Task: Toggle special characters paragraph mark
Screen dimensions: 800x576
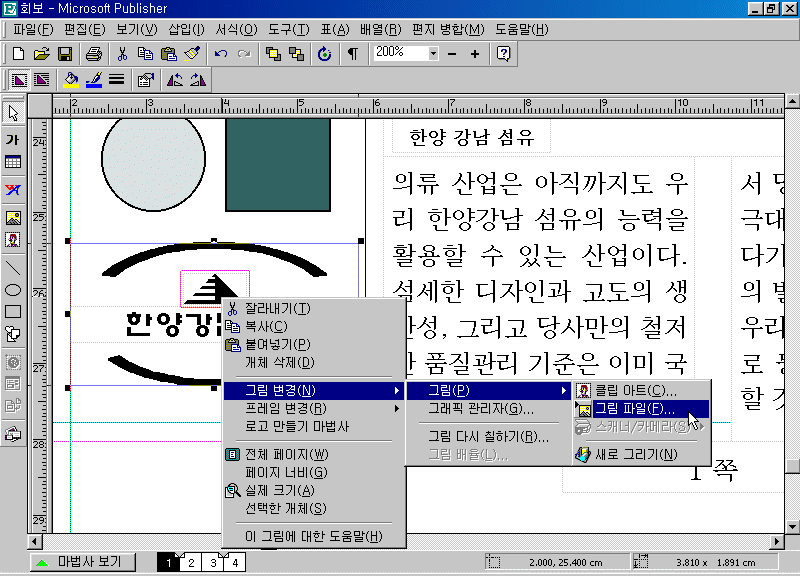Action: tap(353, 54)
